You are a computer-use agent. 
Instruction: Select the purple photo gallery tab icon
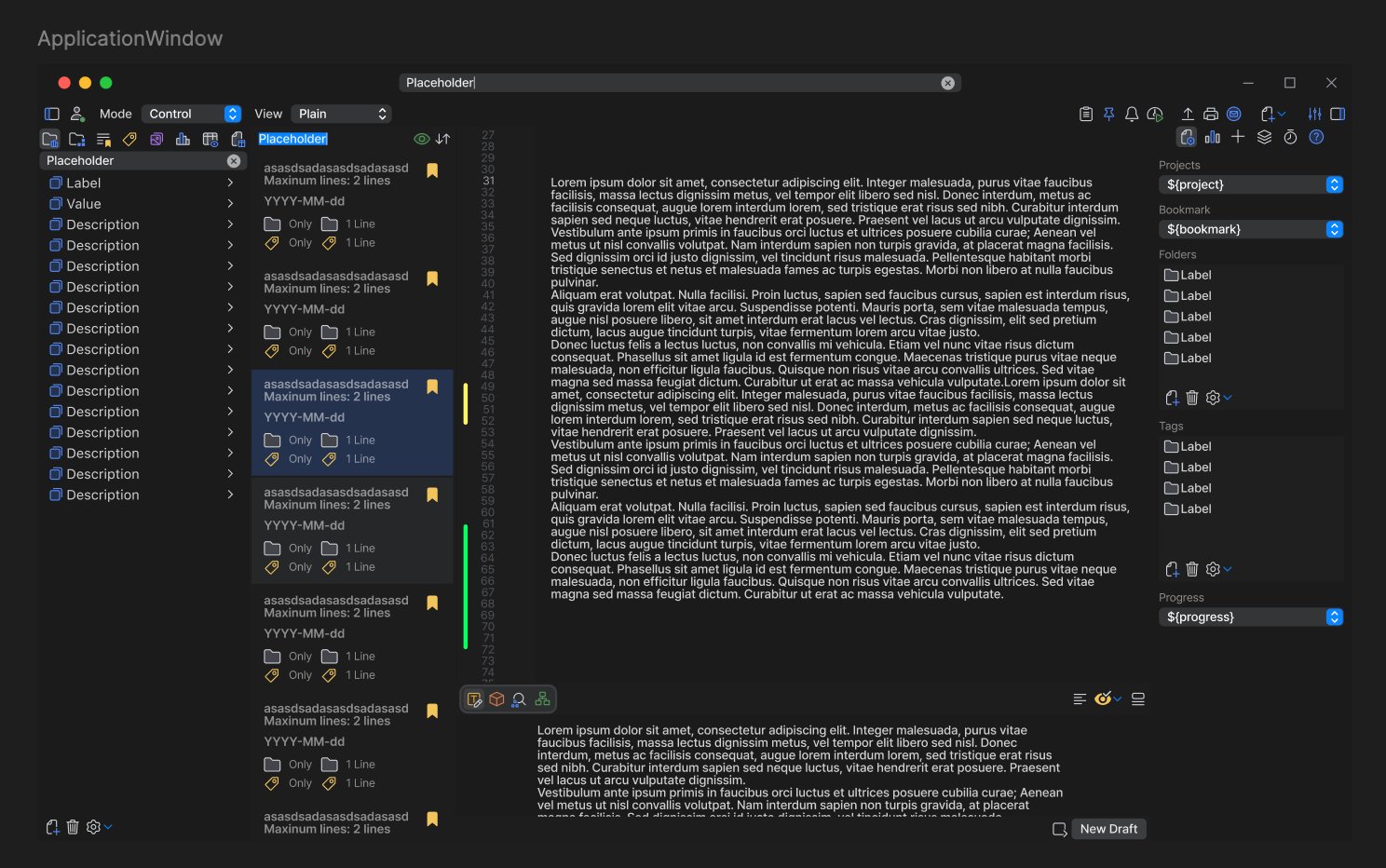click(x=156, y=139)
